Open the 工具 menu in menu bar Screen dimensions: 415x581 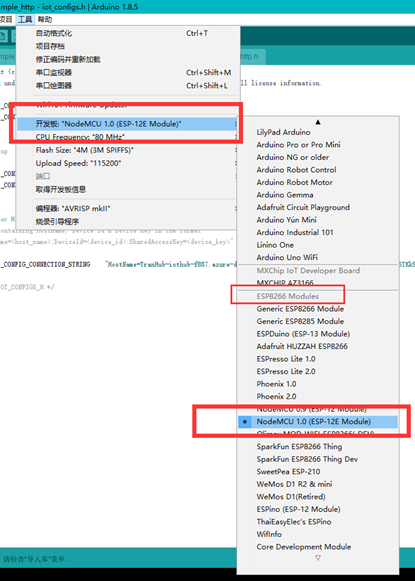(x=25, y=19)
